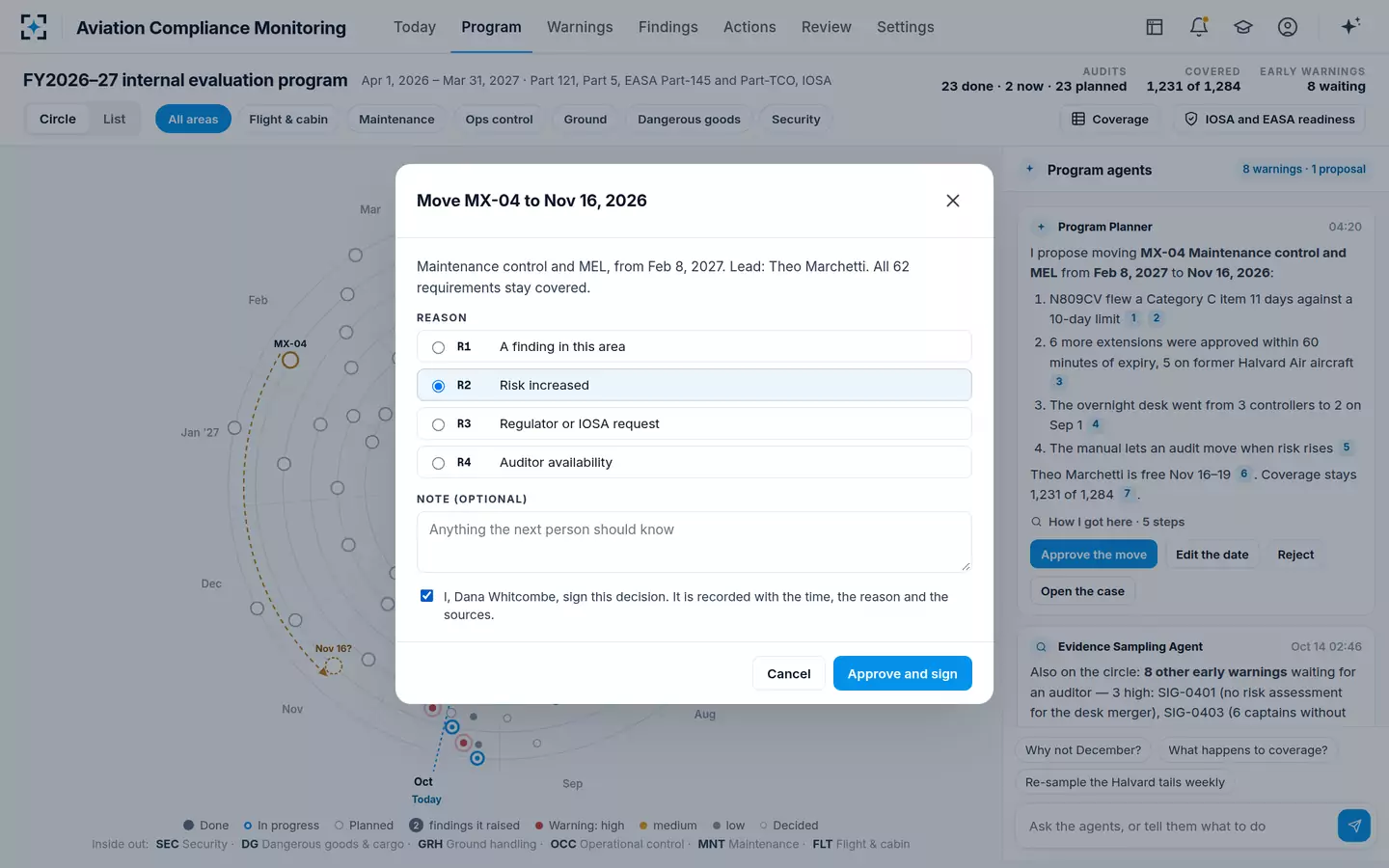Click Open the case button
1389x868 pixels.
[x=1082, y=591]
